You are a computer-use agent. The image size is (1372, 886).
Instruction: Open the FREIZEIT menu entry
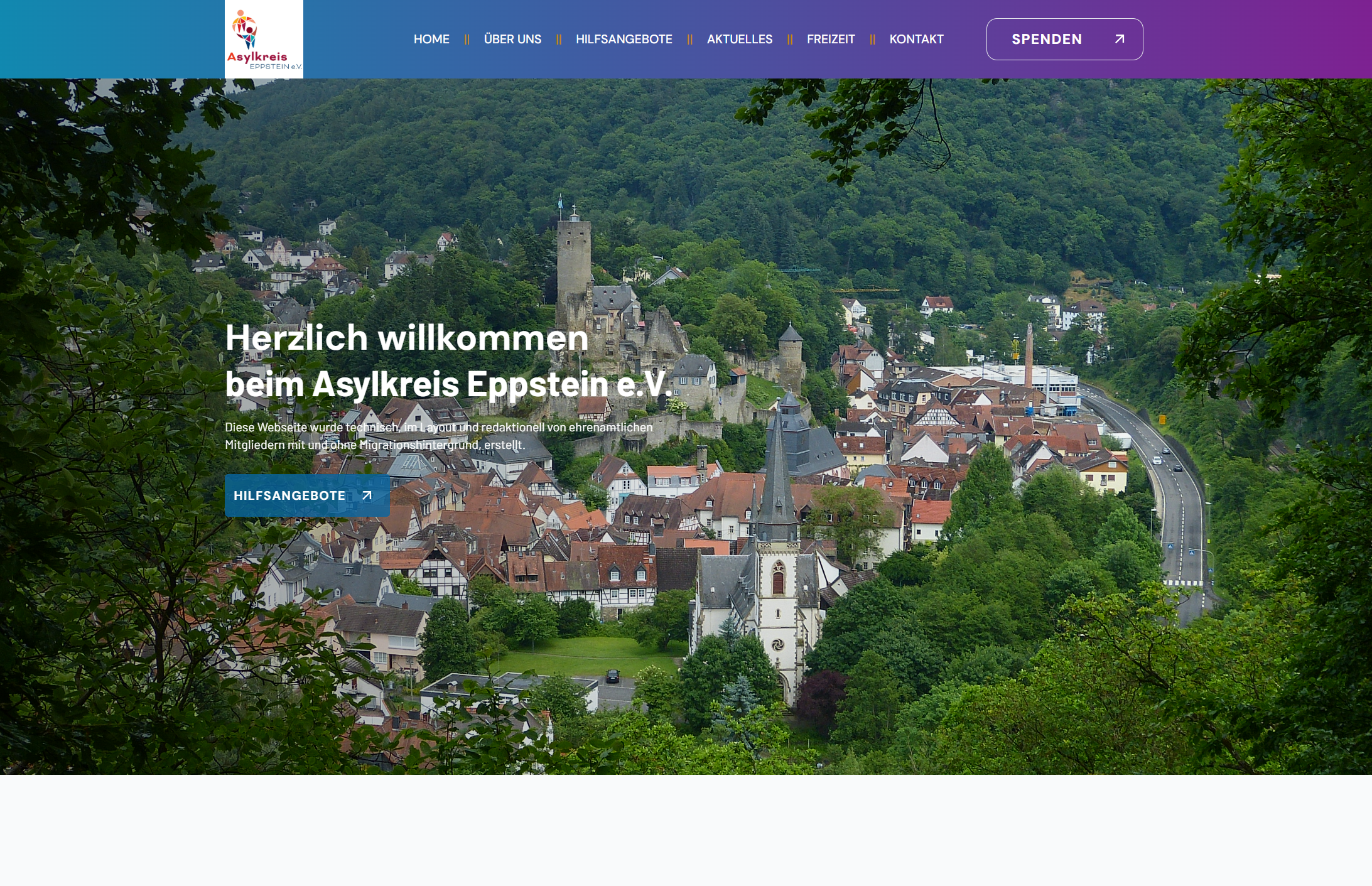pyautogui.click(x=830, y=39)
